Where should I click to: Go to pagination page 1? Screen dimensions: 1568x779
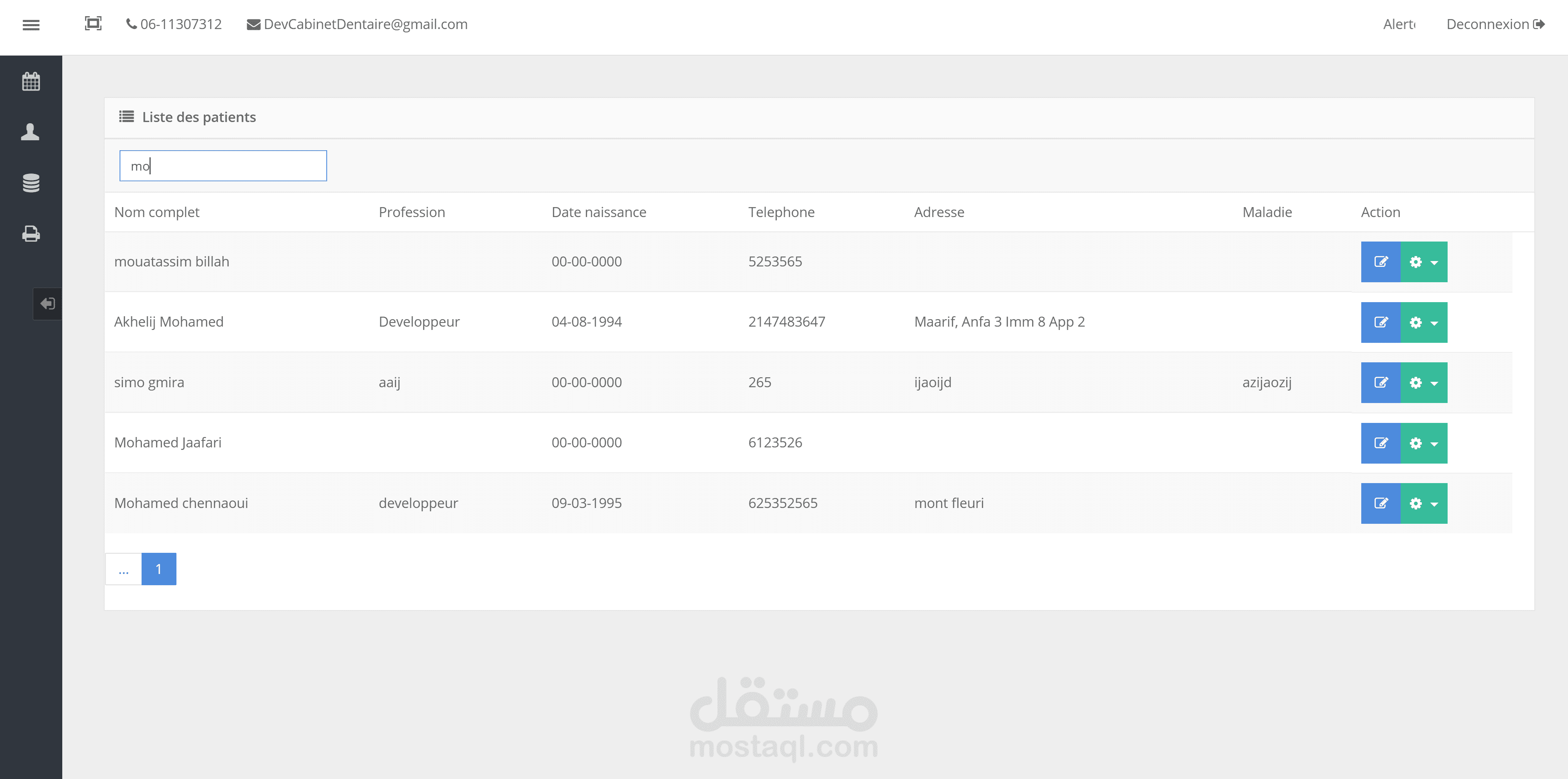[158, 569]
